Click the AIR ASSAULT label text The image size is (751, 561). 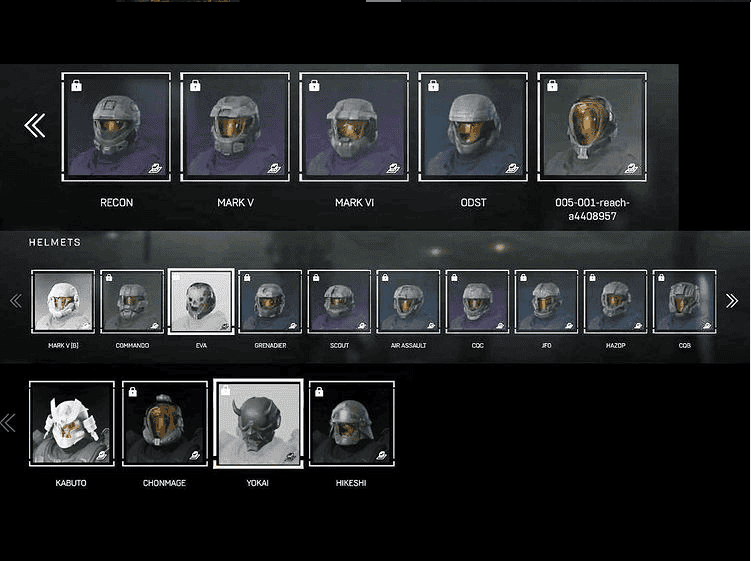409,345
